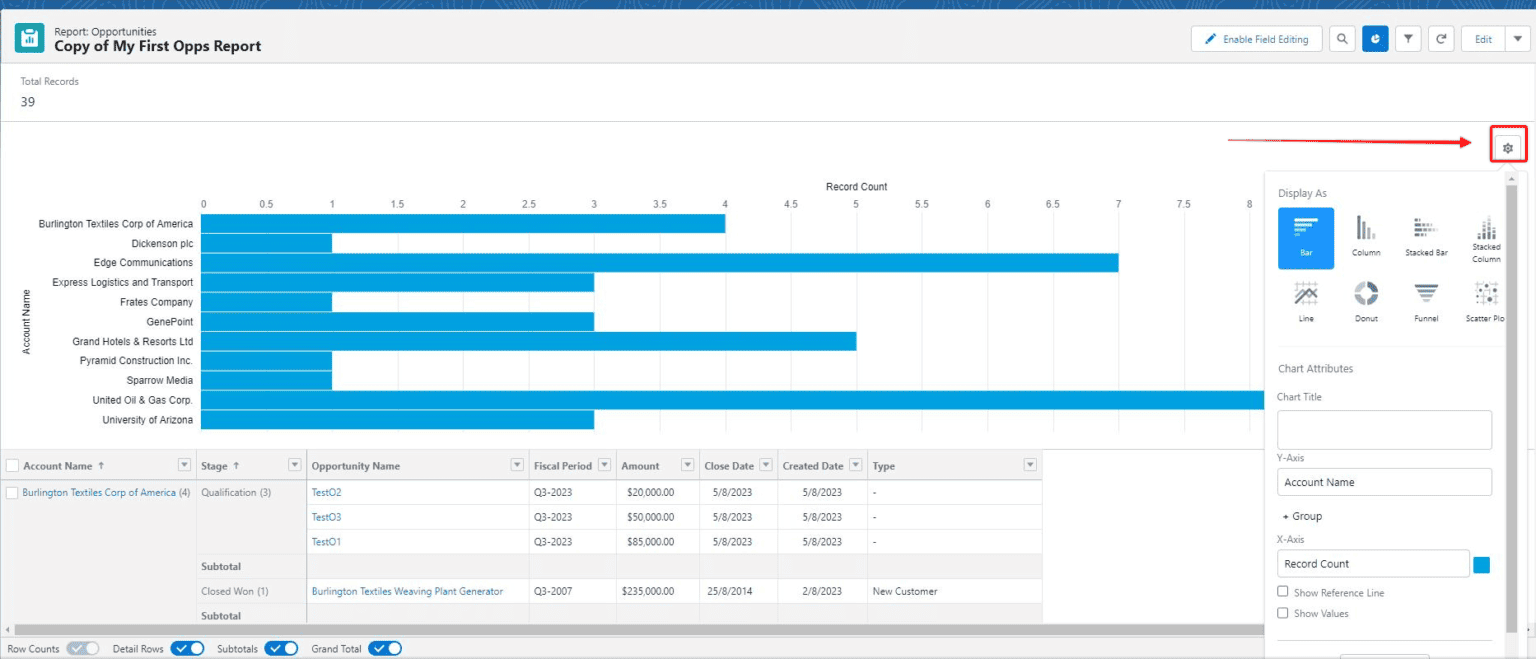Select the Scatter Plot chart type
Viewport: 1536px width, 659px height.
tap(1485, 300)
